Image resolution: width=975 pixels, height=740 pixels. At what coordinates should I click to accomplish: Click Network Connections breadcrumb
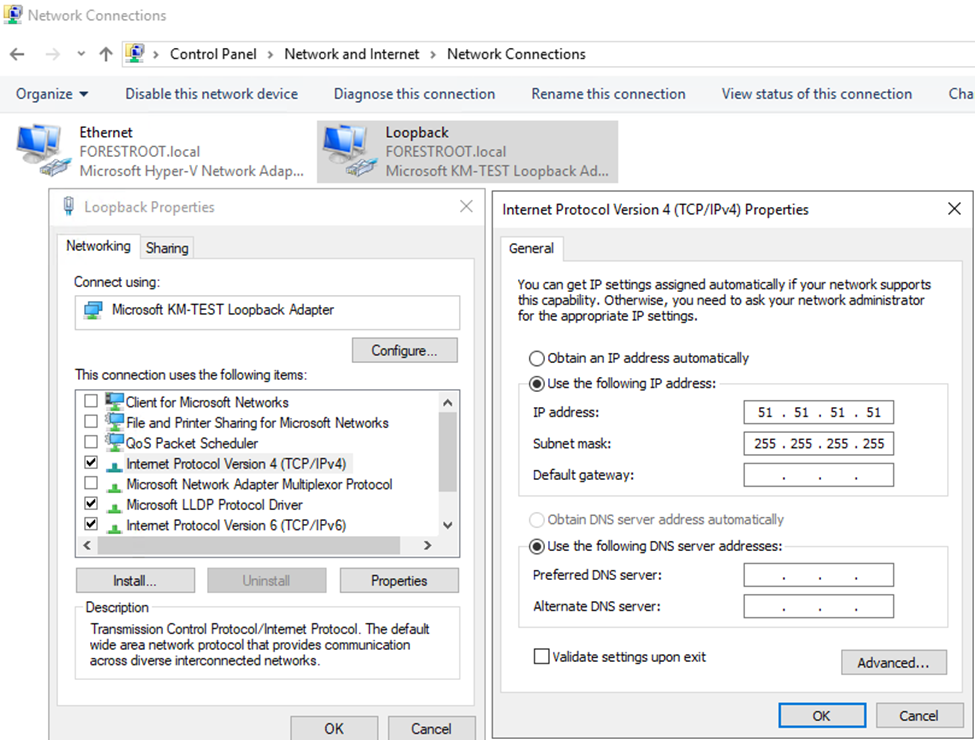516,54
